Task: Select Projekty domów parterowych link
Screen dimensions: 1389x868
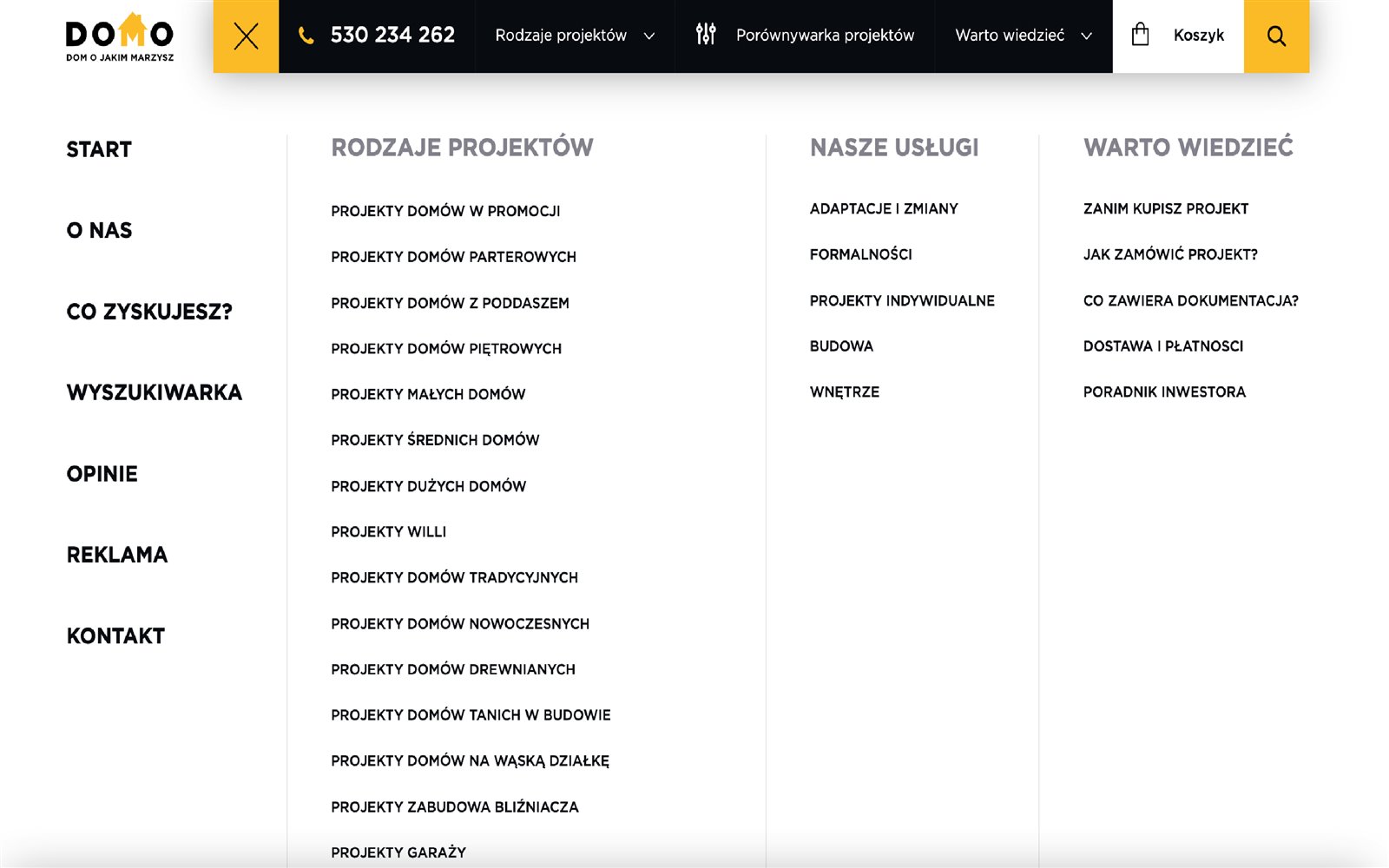Action: [x=453, y=257]
